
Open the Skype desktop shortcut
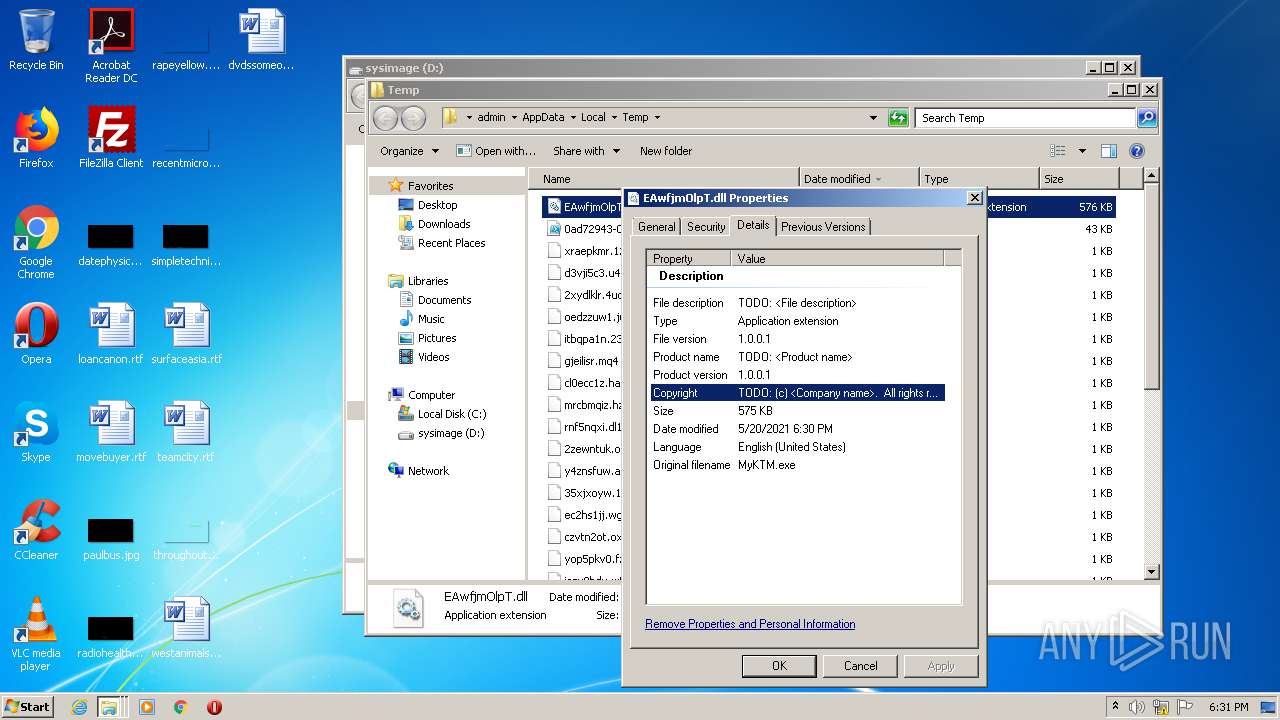click(x=36, y=432)
